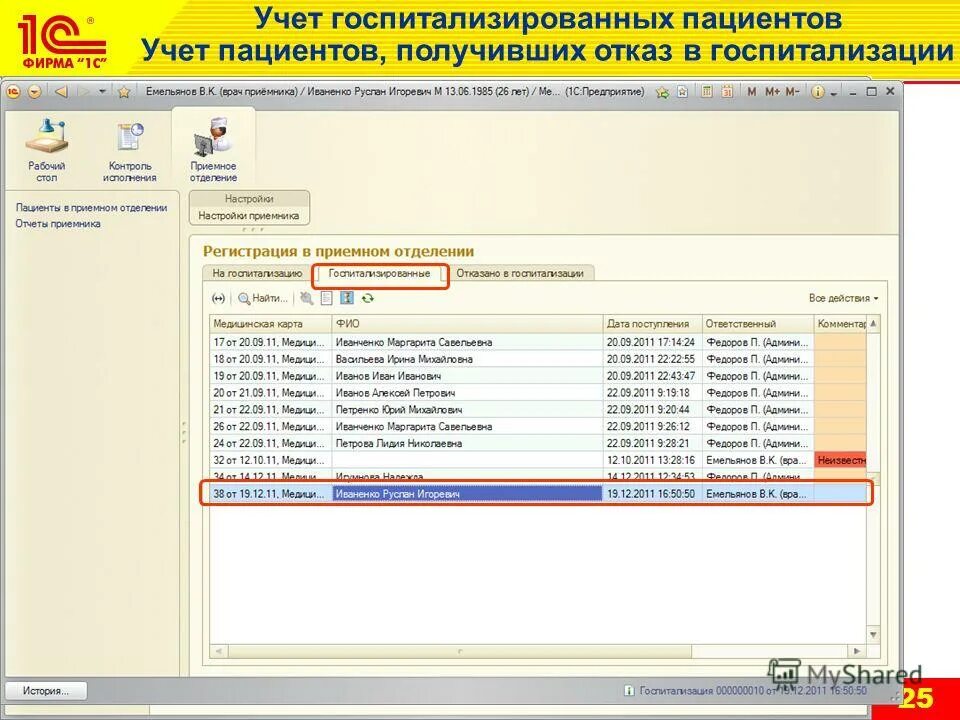
Task: Open the calculator icon in title bar
Action: [x=707, y=92]
